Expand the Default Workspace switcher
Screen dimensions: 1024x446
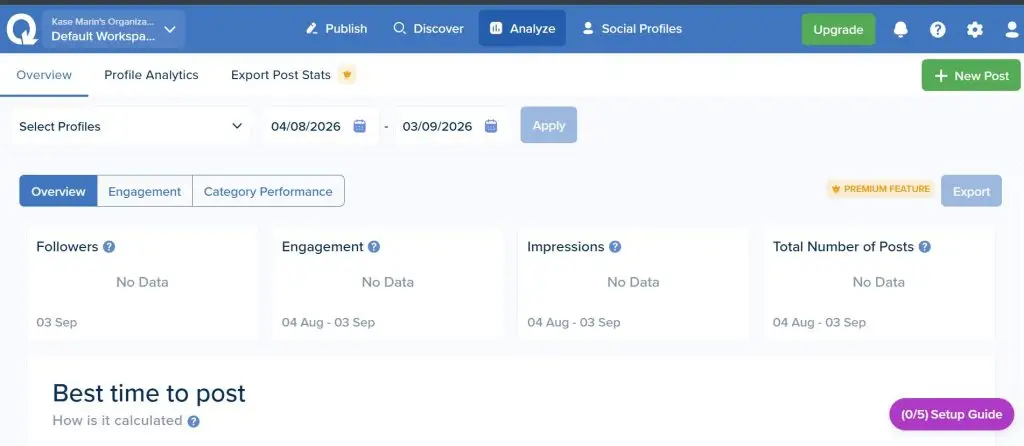[x=114, y=29]
